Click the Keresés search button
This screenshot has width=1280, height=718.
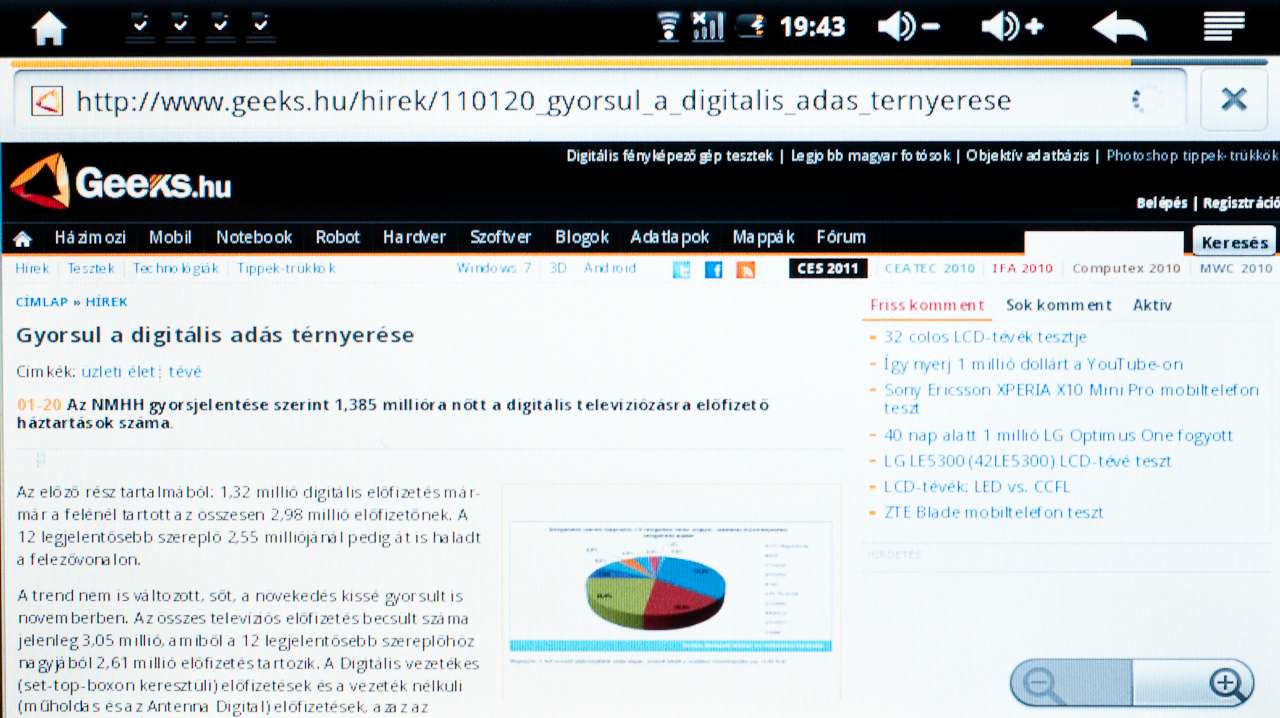pyautogui.click(x=1234, y=242)
